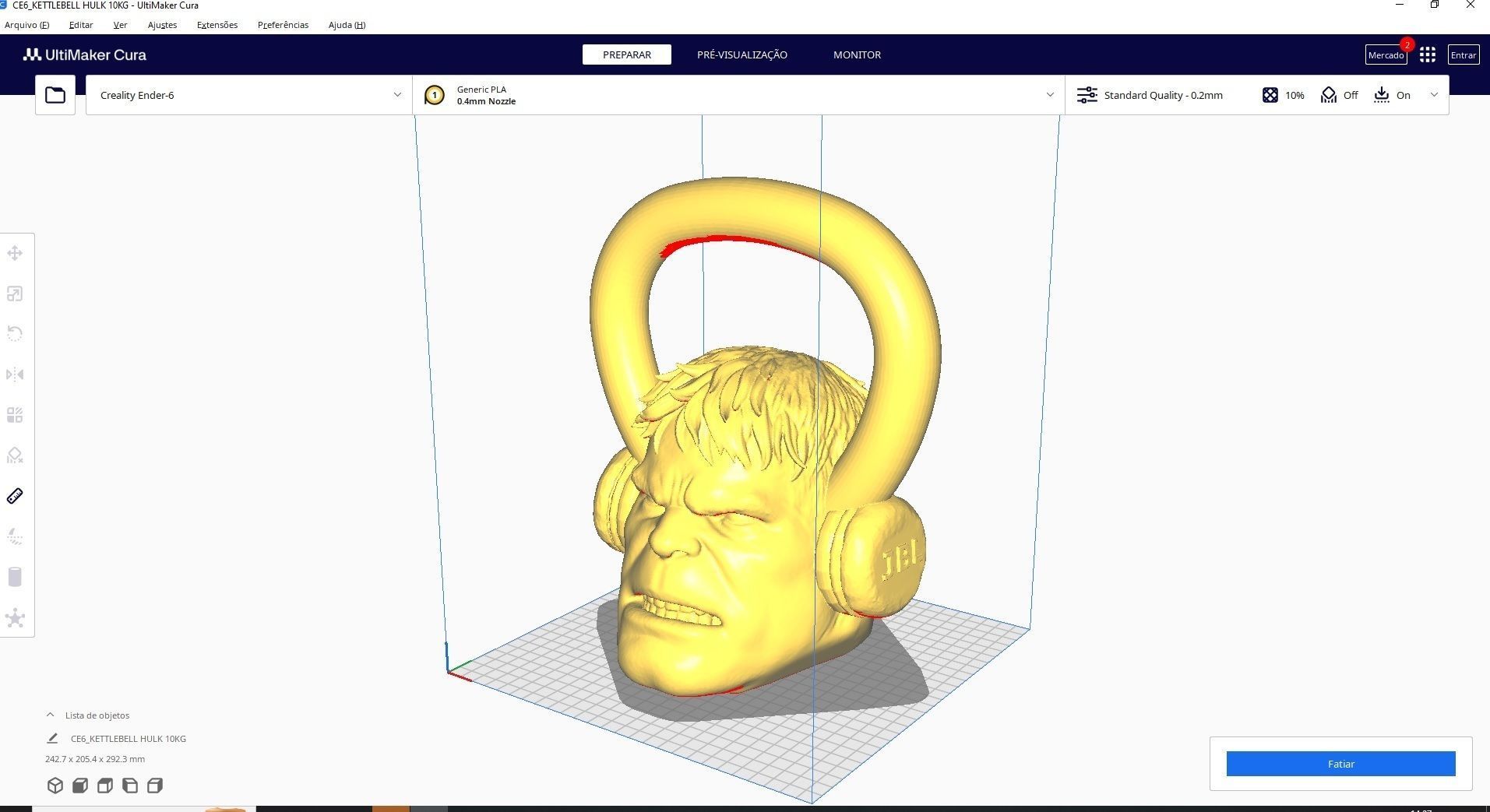Expand the Generic PLA material dropdown
Image resolution: width=1490 pixels, height=812 pixels.
pyautogui.click(x=738, y=95)
